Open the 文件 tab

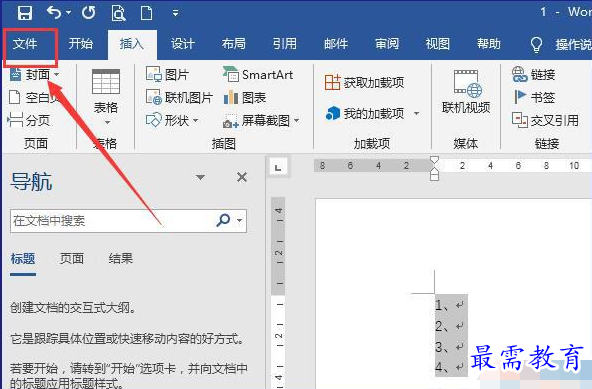point(25,44)
